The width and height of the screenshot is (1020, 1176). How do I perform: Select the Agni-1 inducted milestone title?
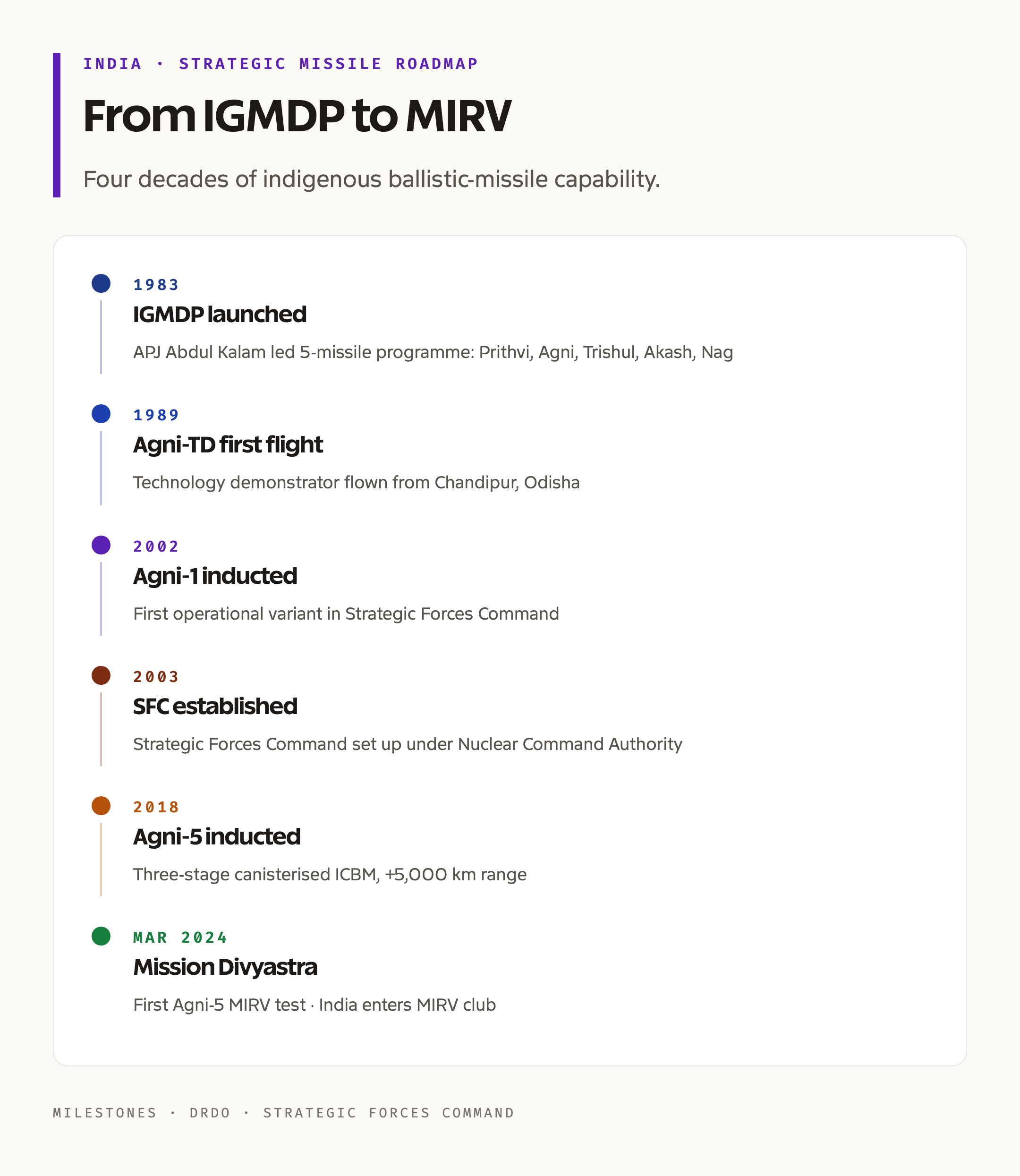pos(215,575)
